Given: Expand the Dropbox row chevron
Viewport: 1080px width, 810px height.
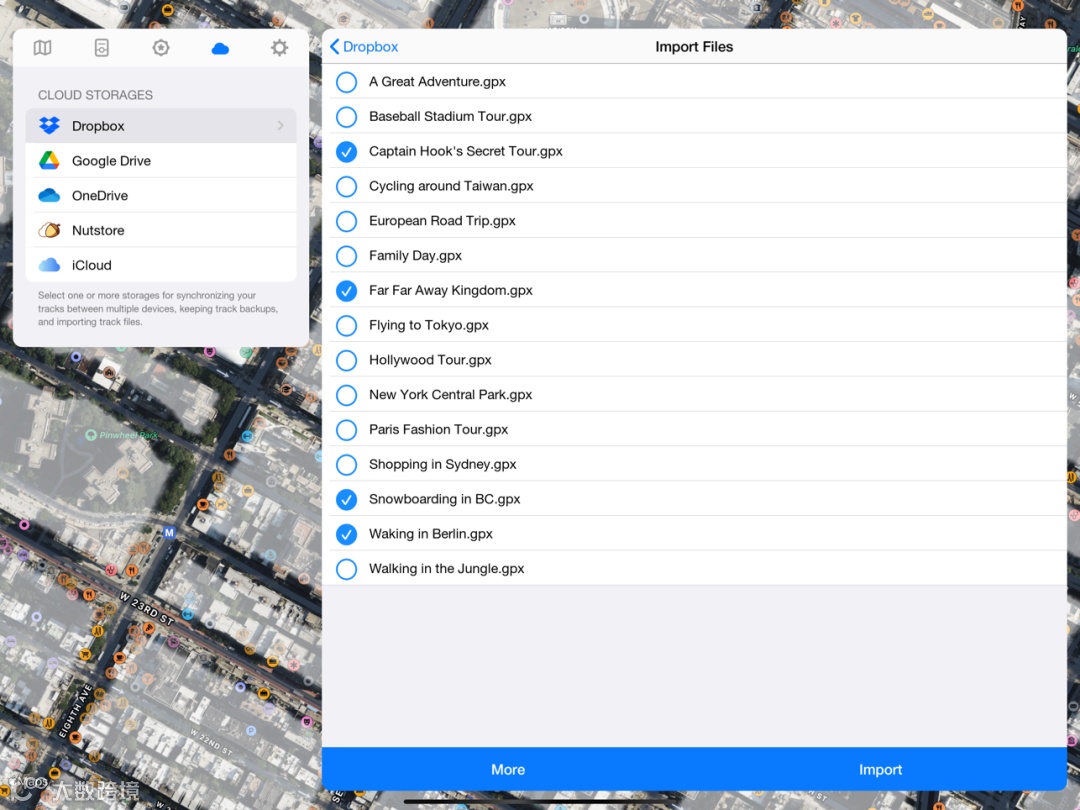Looking at the screenshot, I should (x=280, y=125).
